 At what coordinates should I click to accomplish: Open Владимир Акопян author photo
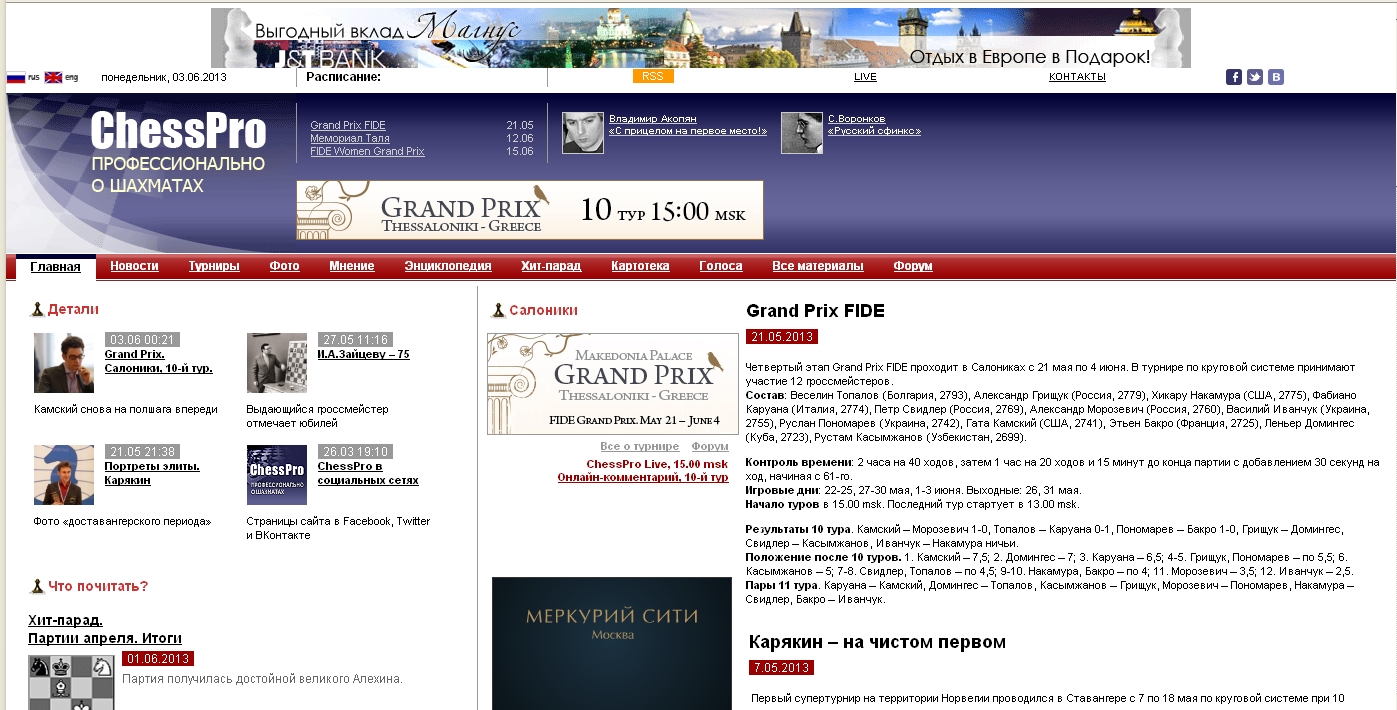(582, 132)
